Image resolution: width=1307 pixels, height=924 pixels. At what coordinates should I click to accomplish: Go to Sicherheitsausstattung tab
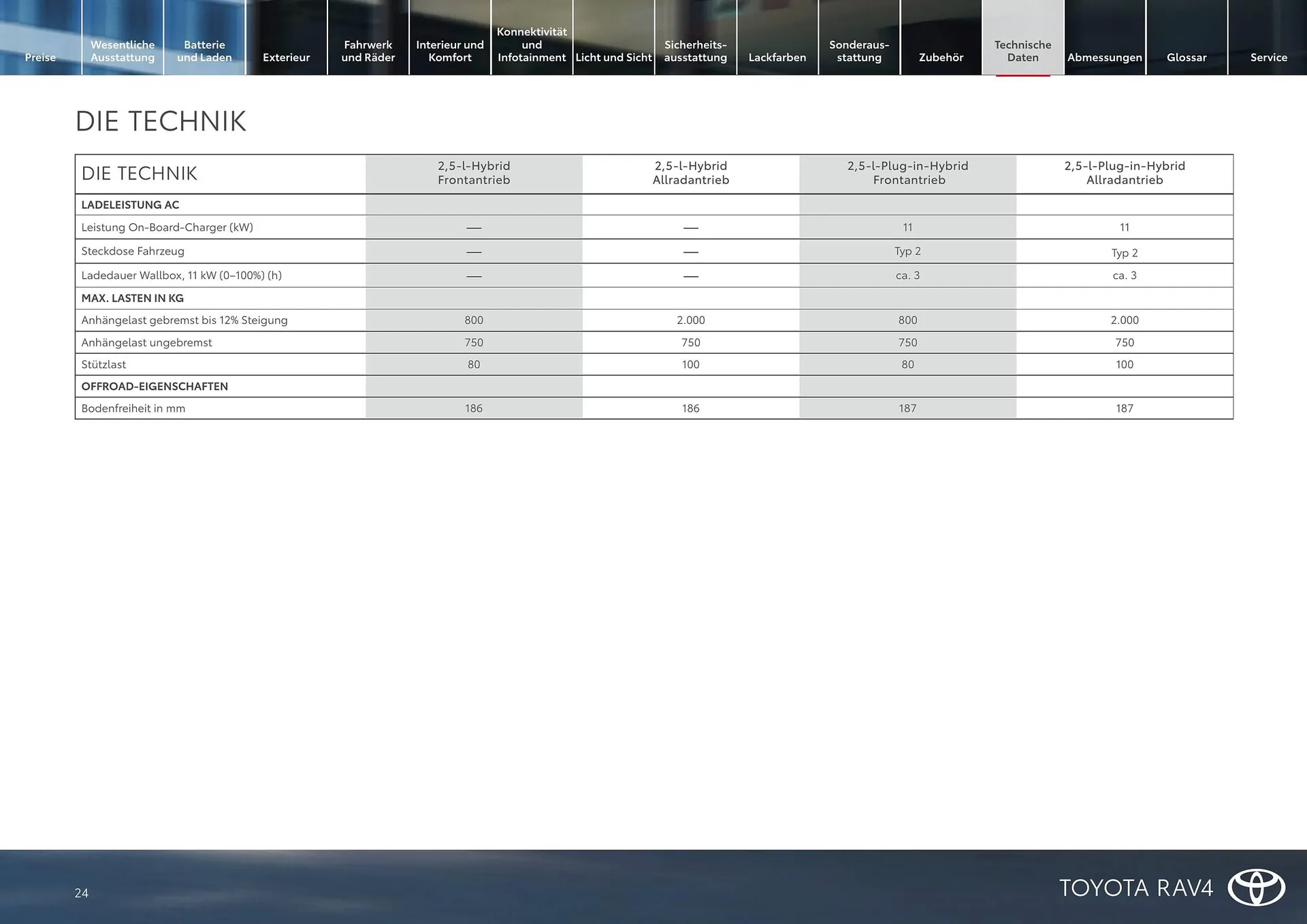coord(695,51)
